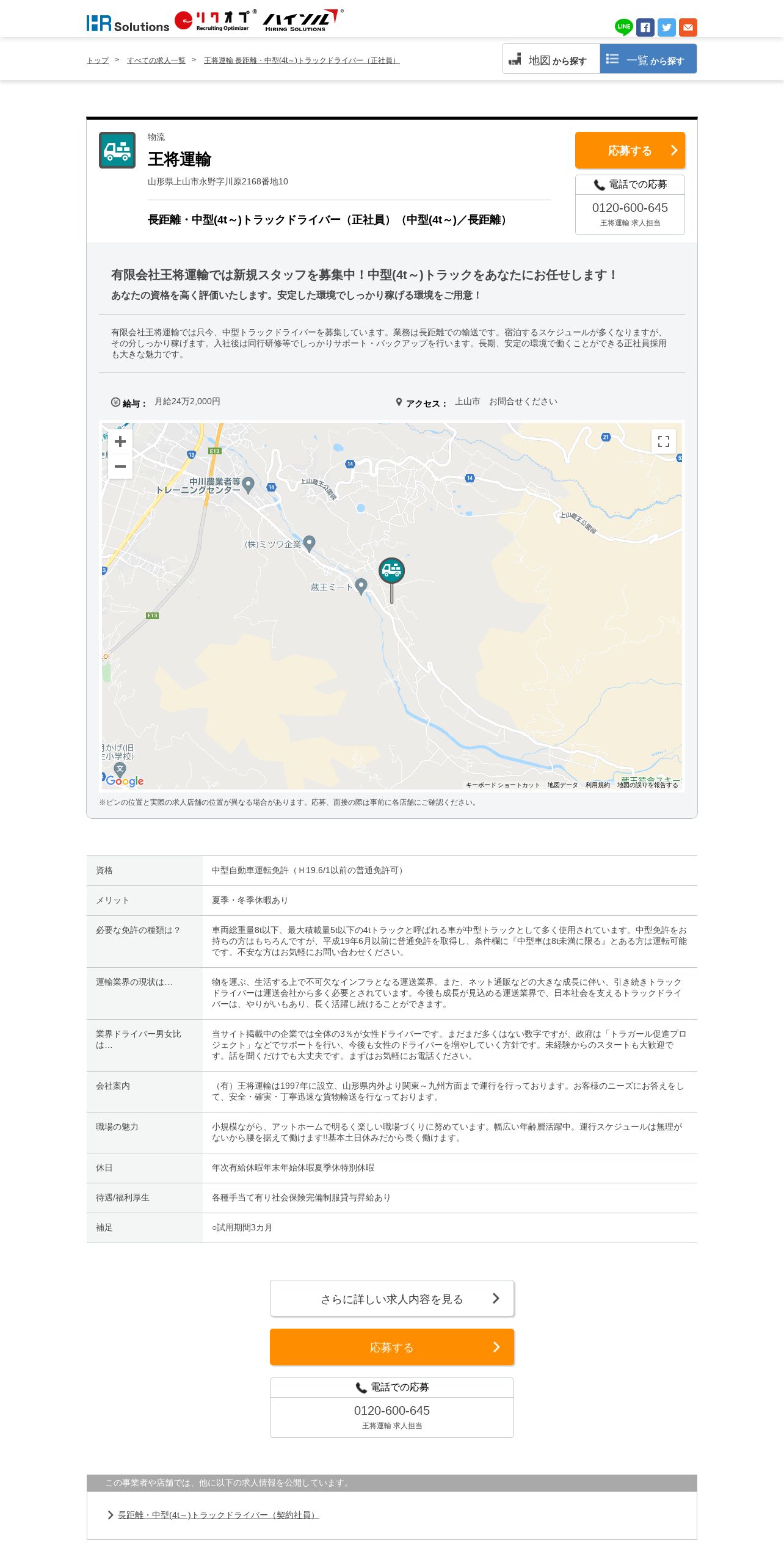
Task: Click the yen salary icon beside 給与
Action: pyautogui.click(x=115, y=402)
